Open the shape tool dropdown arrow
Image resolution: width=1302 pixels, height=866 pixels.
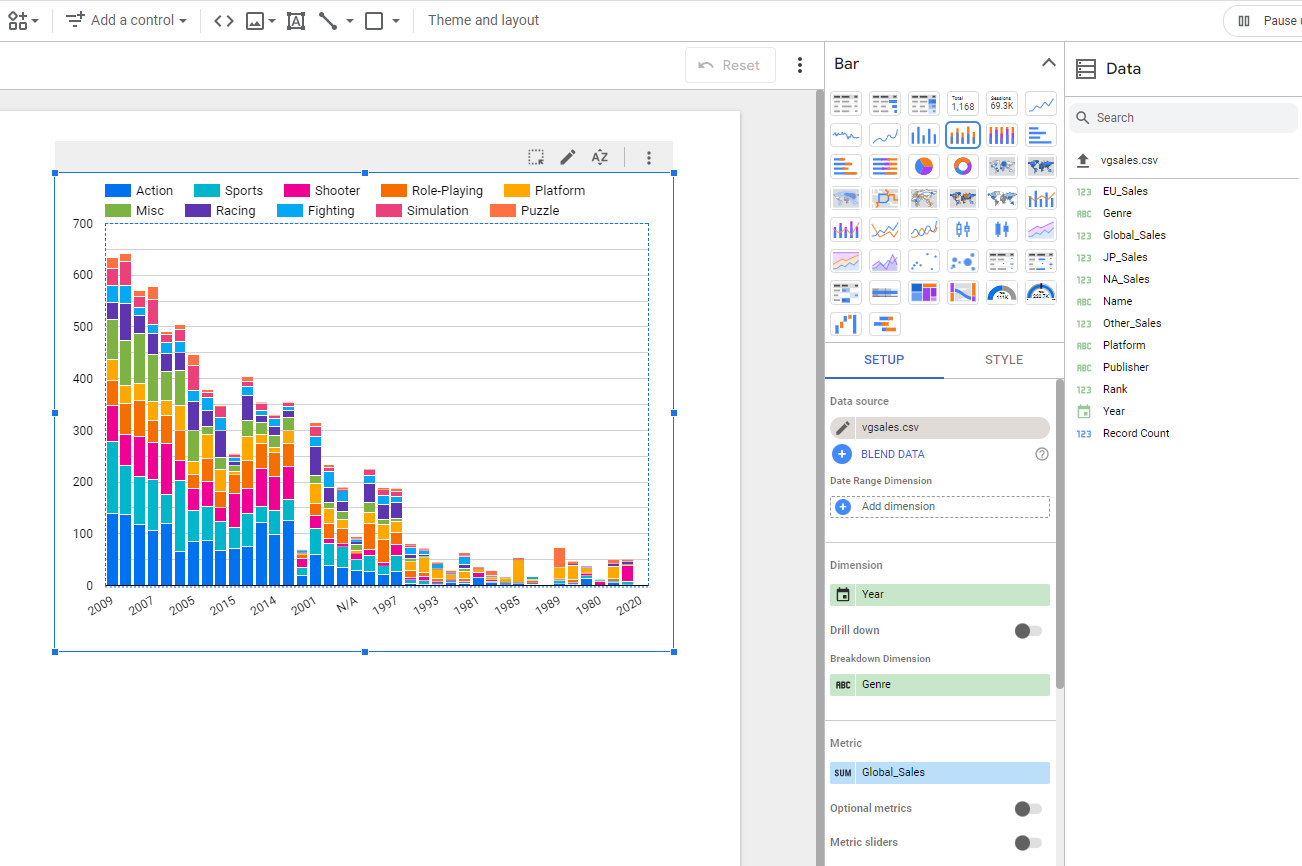pos(396,21)
